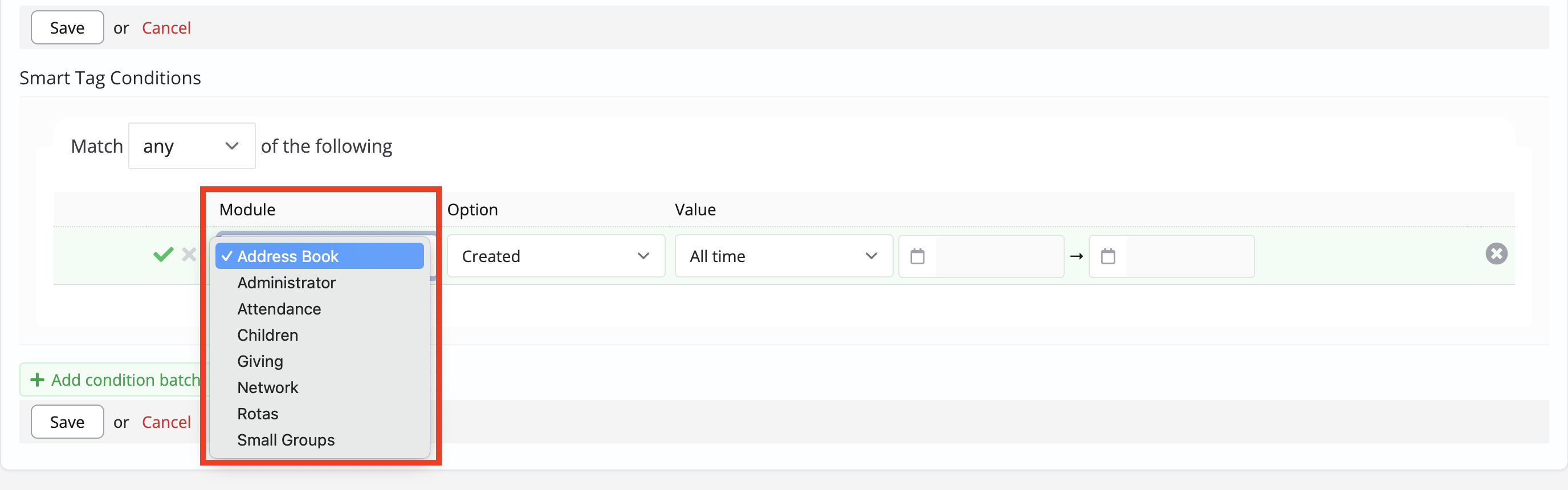The height and width of the screenshot is (490, 1568).
Task: Click the bottom Cancel link
Action: coord(166,422)
